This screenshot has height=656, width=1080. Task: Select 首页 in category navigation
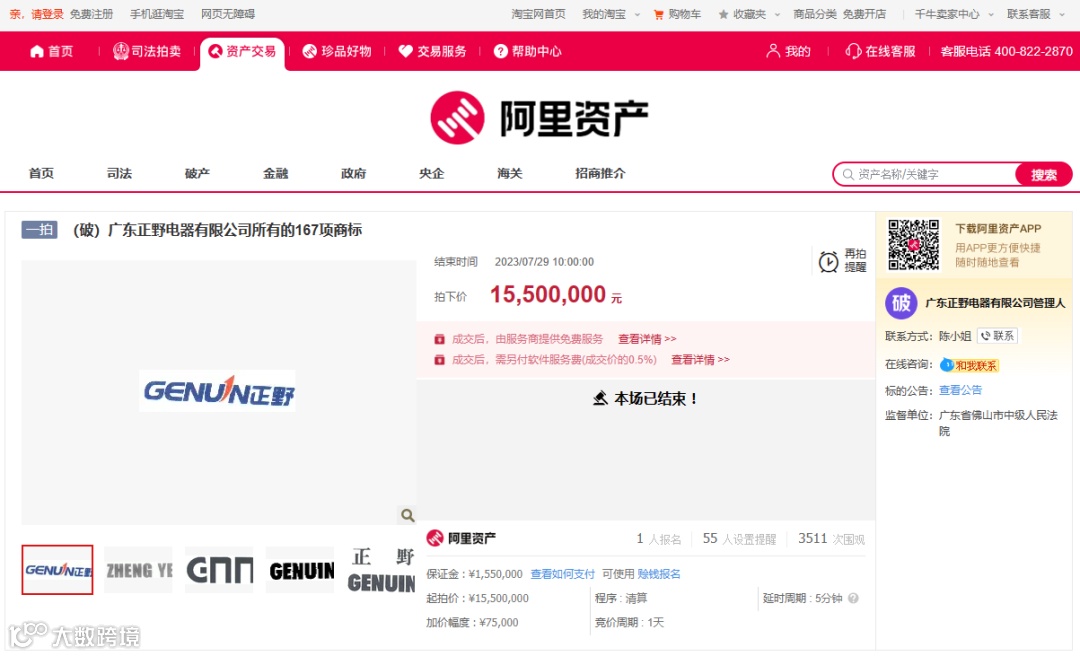point(41,174)
